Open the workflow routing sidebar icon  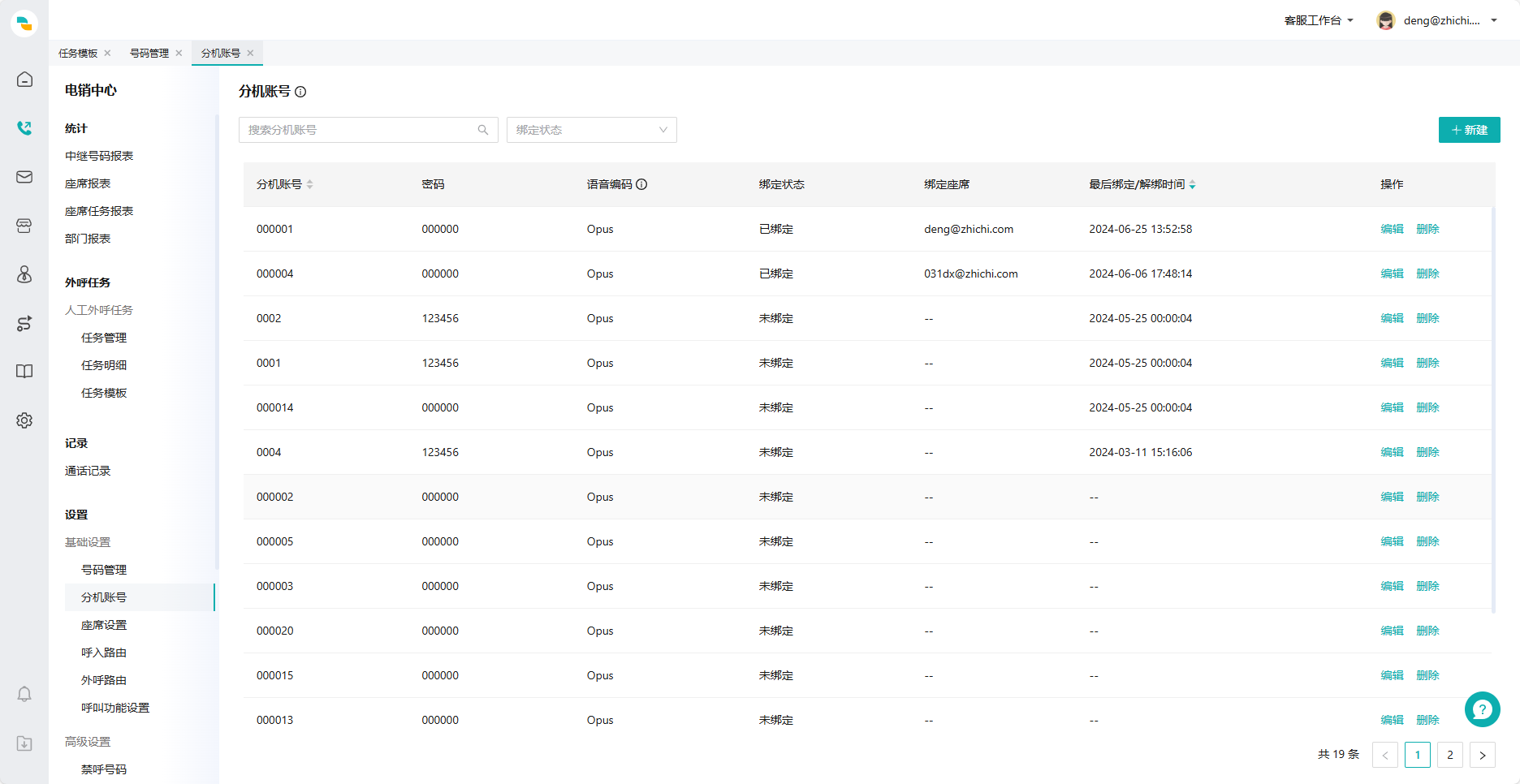(x=24, y=323)
